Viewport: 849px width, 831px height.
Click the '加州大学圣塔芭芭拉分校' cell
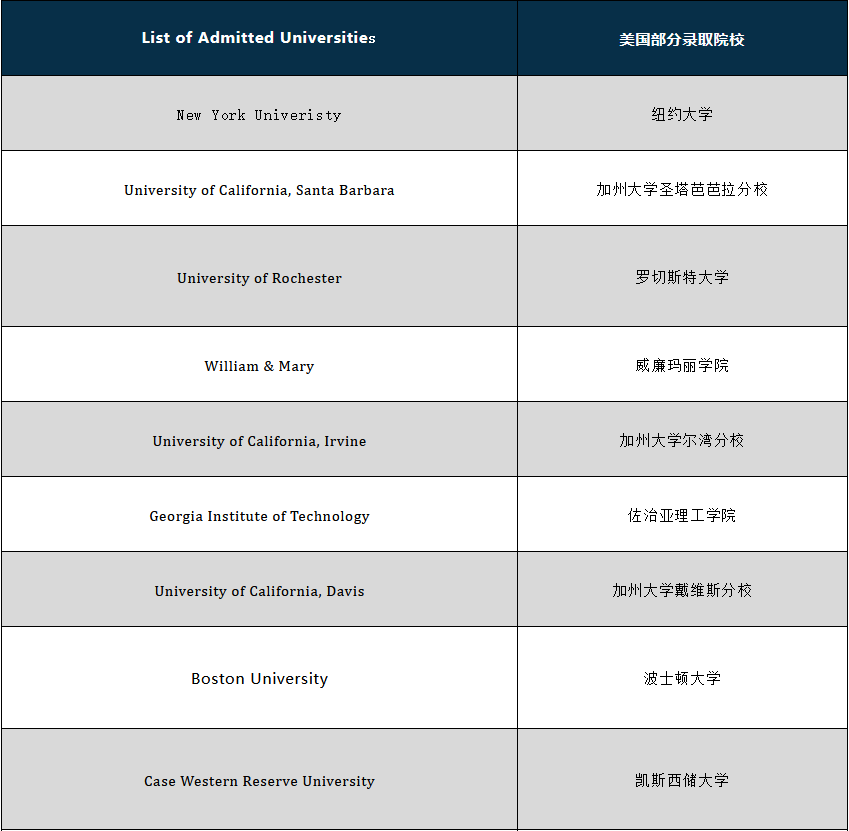click(682, 189)
